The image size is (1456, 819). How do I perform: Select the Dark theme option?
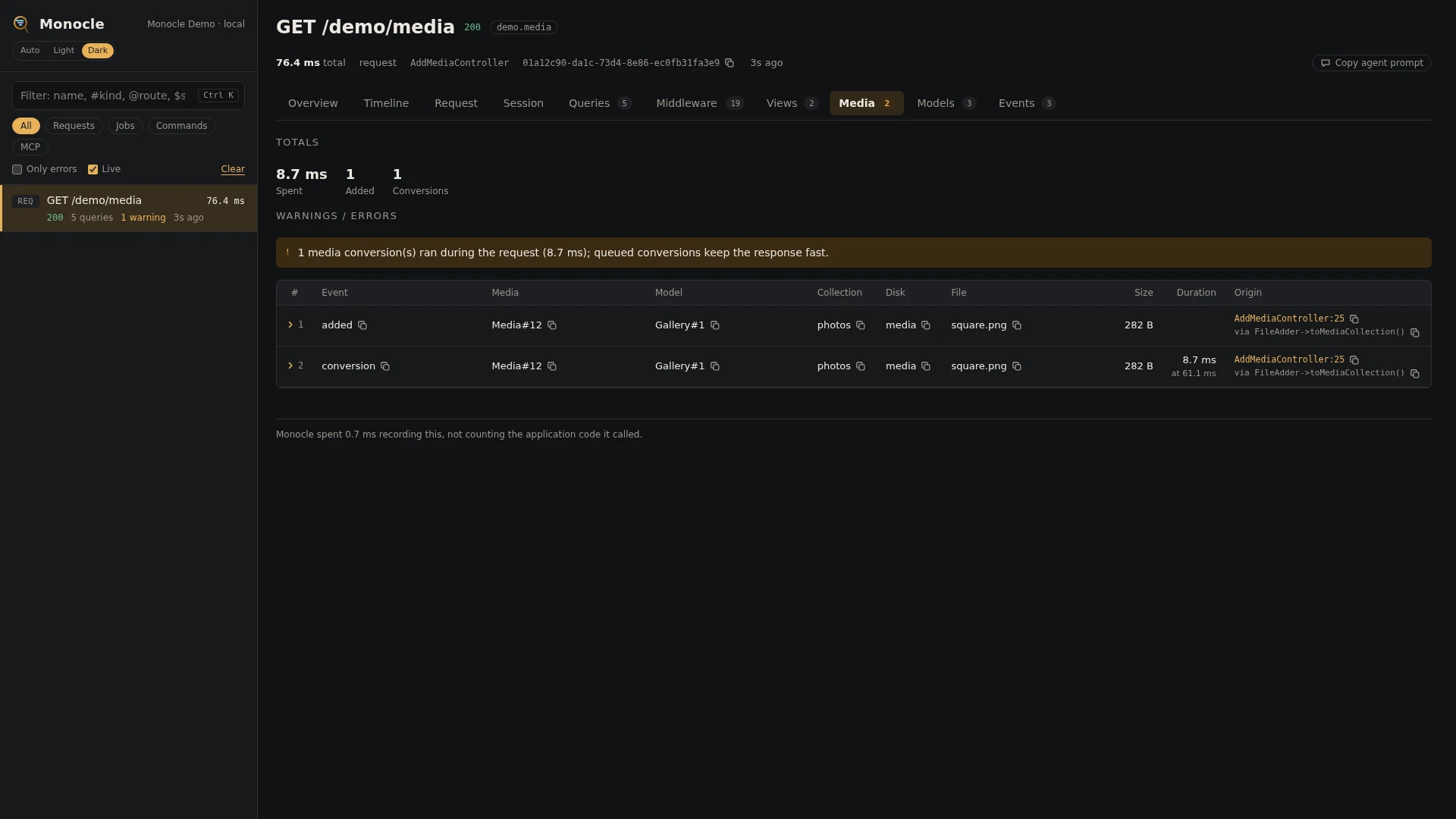[98, 51]
